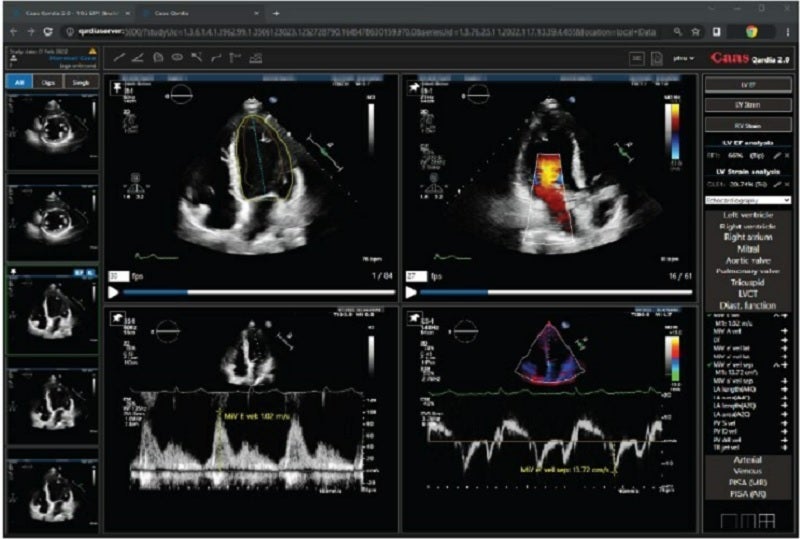Open the first thumbnail in series list
Image resolution: width=800 pixels, height=539 pixels.
[x=52, y=132]
